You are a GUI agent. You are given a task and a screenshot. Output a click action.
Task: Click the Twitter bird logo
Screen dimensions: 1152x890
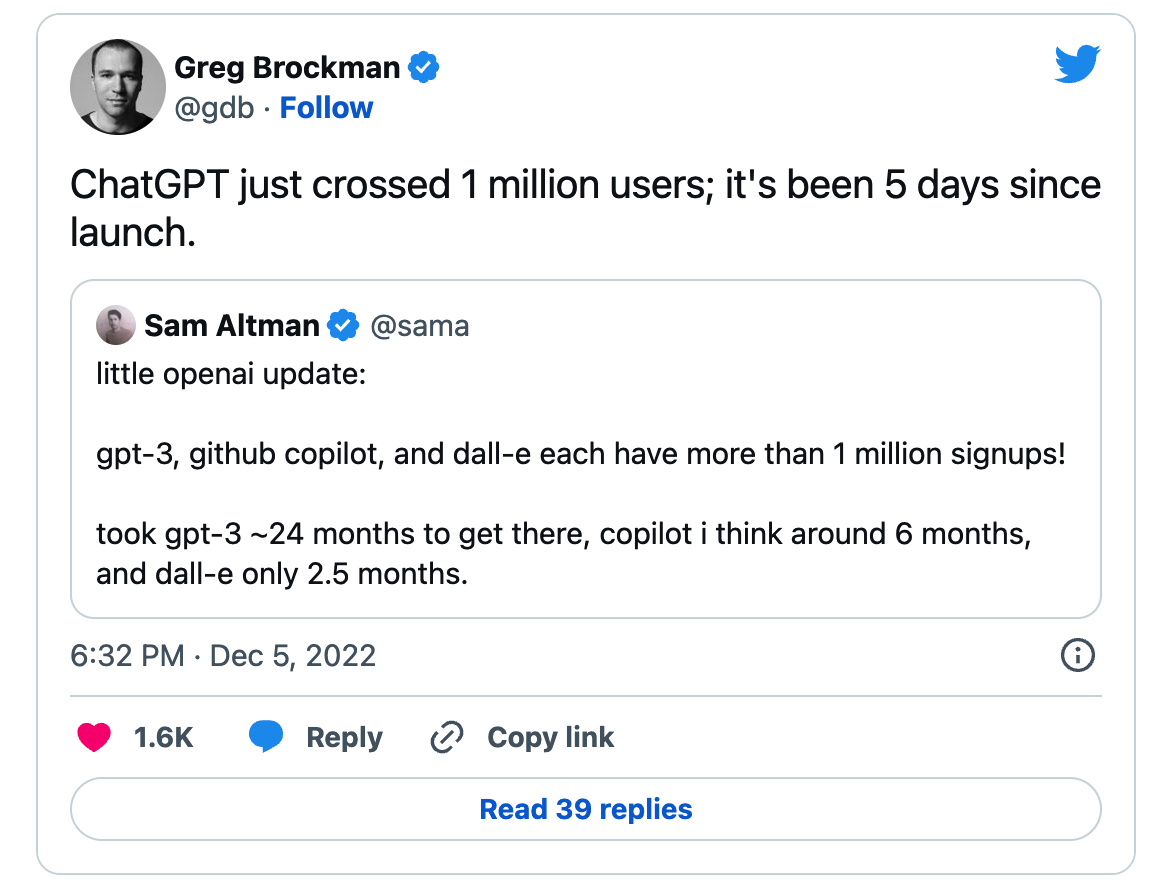[x=1077, y=66]
